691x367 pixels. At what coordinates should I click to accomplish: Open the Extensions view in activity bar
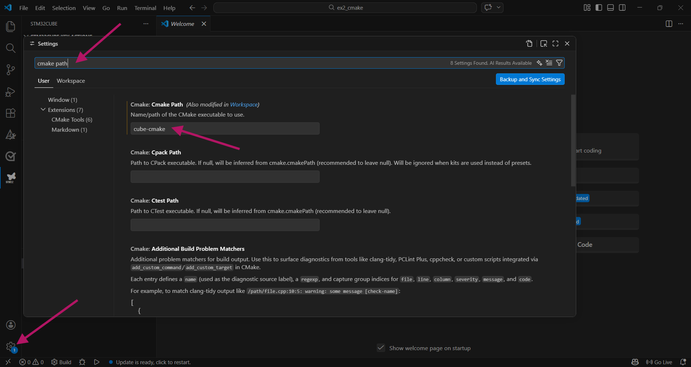point(11,113)
